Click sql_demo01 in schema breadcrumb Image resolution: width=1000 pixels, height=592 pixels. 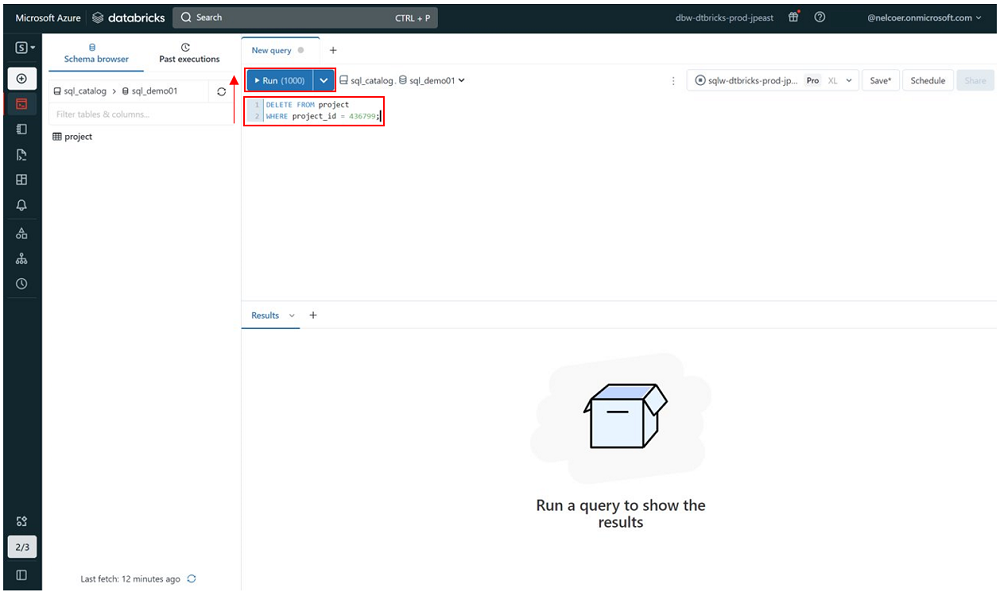click(x=150, y=91)
